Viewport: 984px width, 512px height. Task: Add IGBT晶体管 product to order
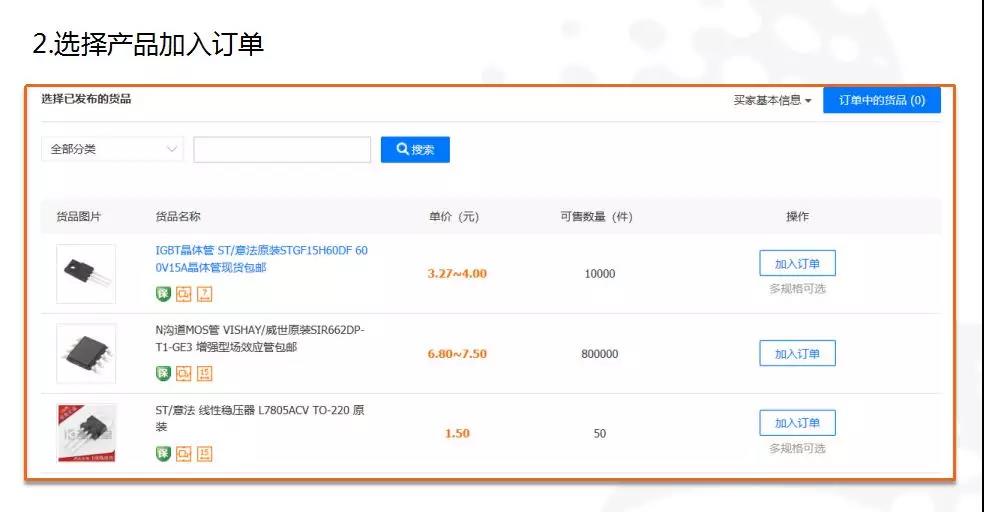pos(797,263)
